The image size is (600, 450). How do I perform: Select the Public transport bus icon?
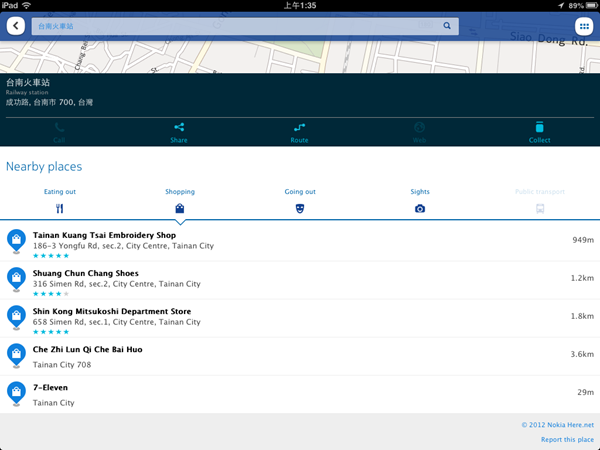pos(540,209)
